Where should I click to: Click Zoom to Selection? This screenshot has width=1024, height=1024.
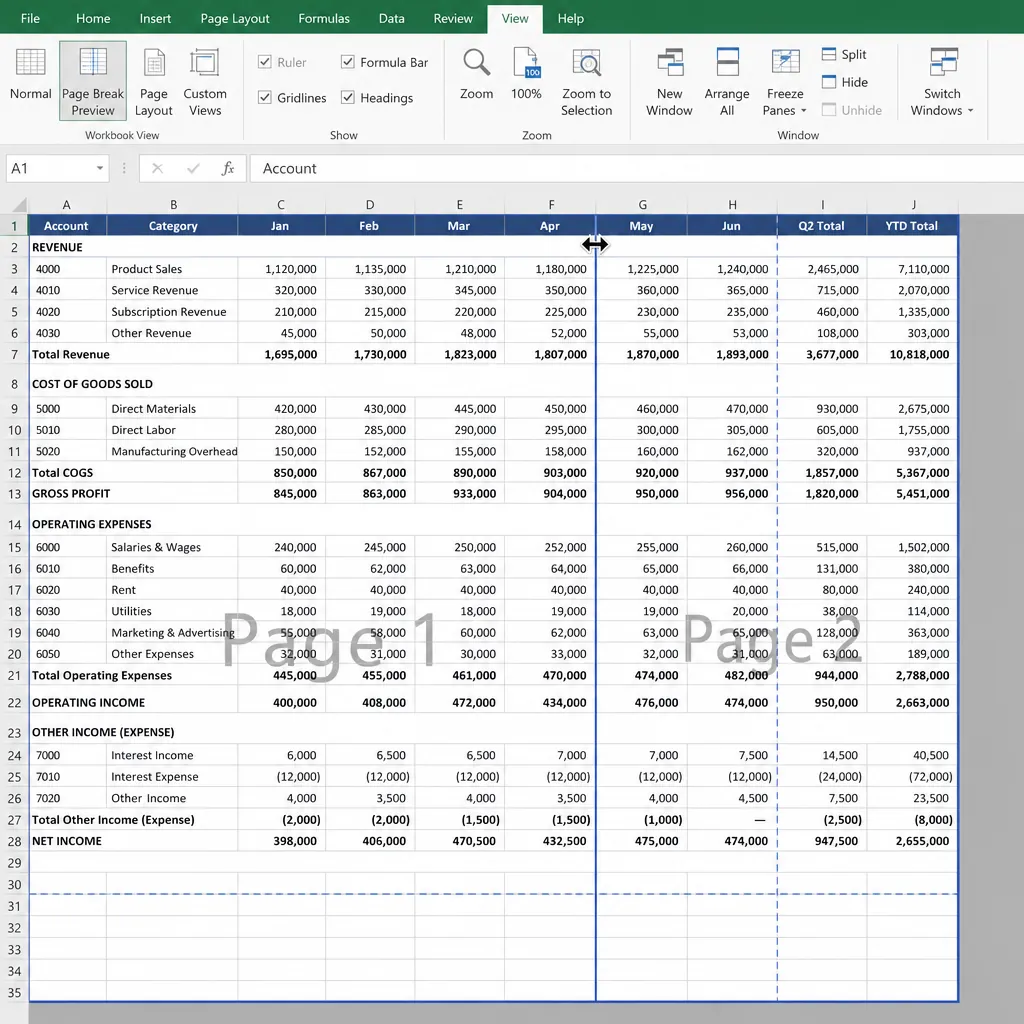(586, 82)
